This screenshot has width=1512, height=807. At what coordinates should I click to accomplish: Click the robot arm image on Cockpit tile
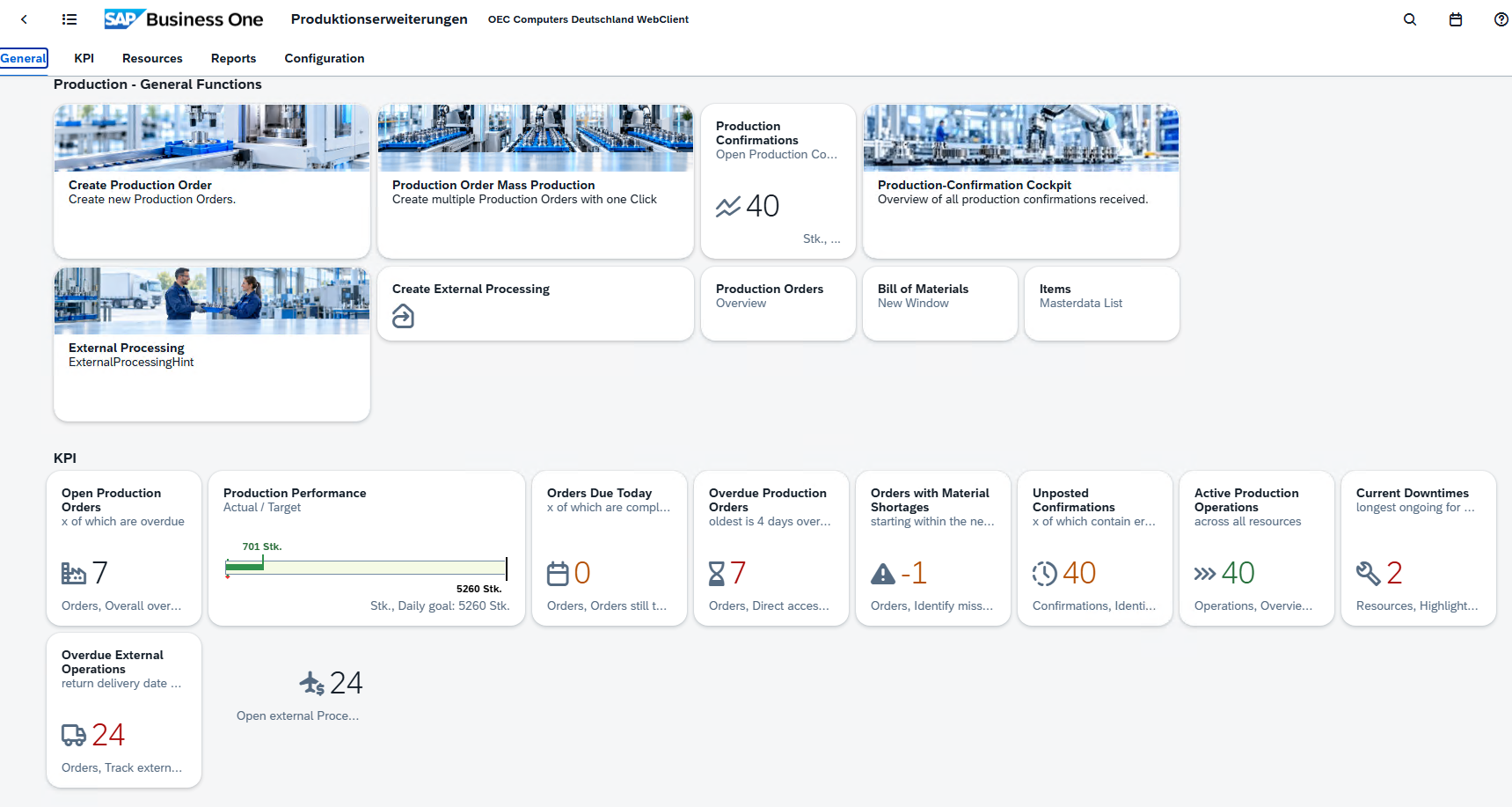tap(1021, 138)
